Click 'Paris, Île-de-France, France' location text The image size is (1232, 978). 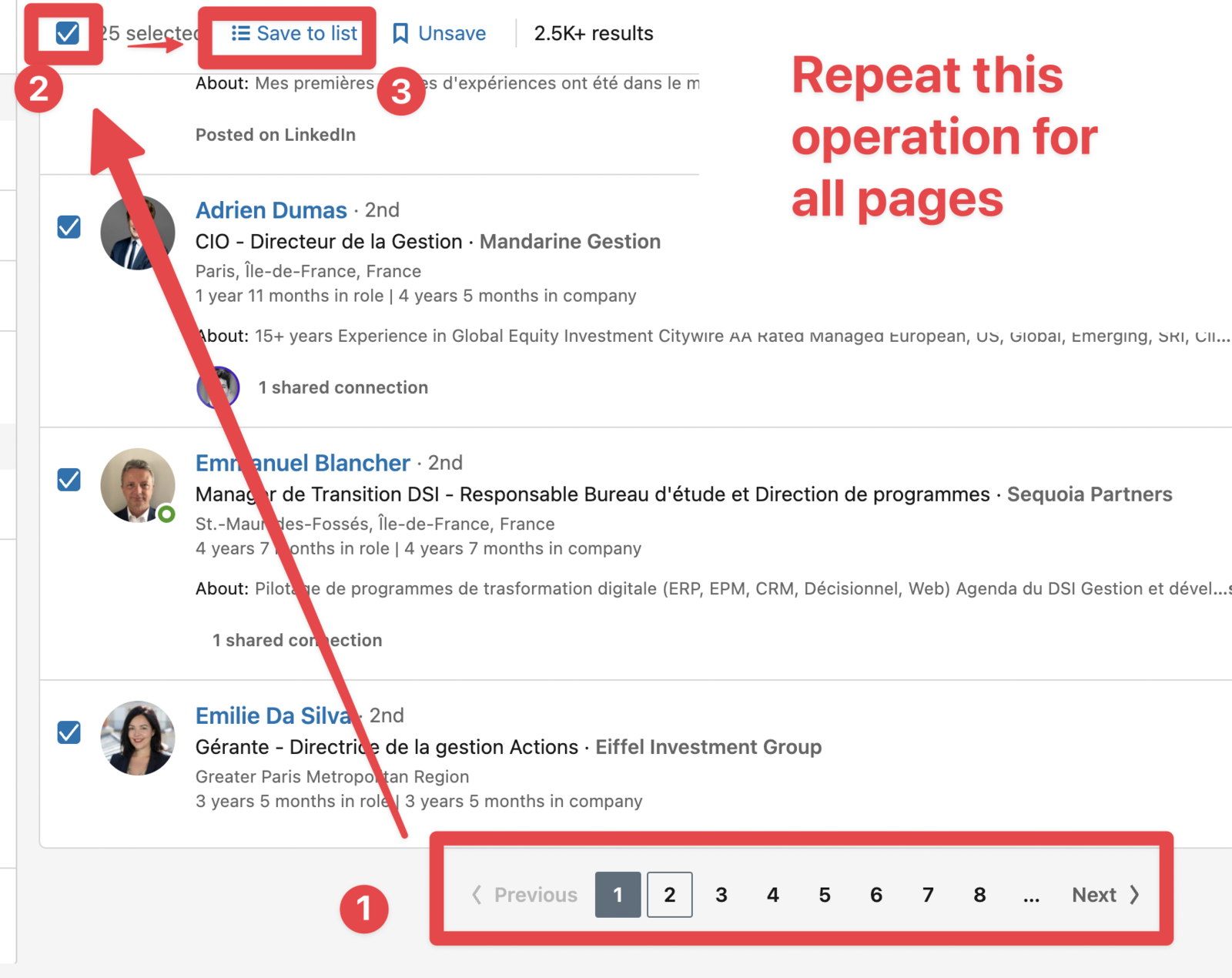(x=308, y=271)
